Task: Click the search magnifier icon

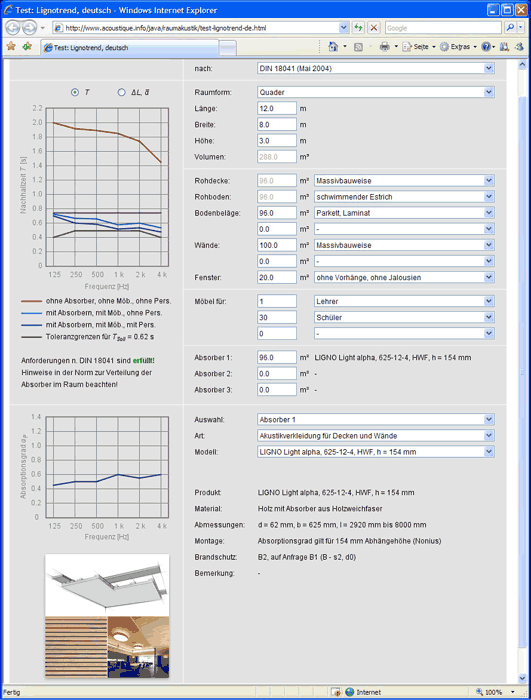Action: [510, 28]
